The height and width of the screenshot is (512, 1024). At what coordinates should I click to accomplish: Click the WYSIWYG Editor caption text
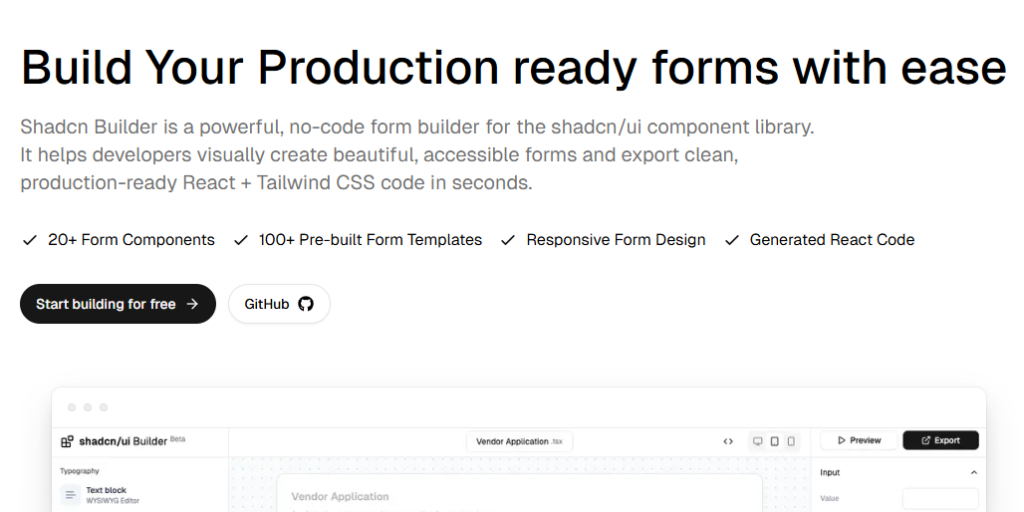point(112,501)
